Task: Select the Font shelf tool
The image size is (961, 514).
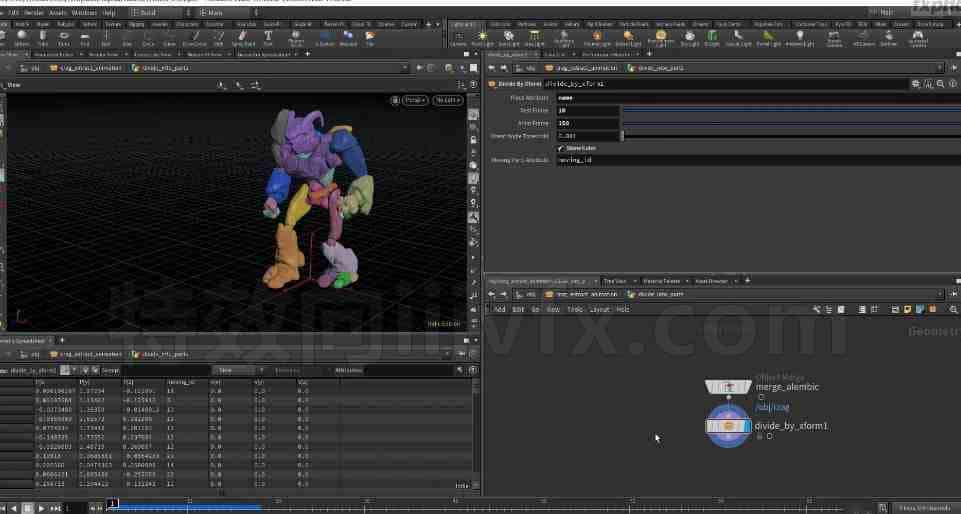Action: pos(268,38)
